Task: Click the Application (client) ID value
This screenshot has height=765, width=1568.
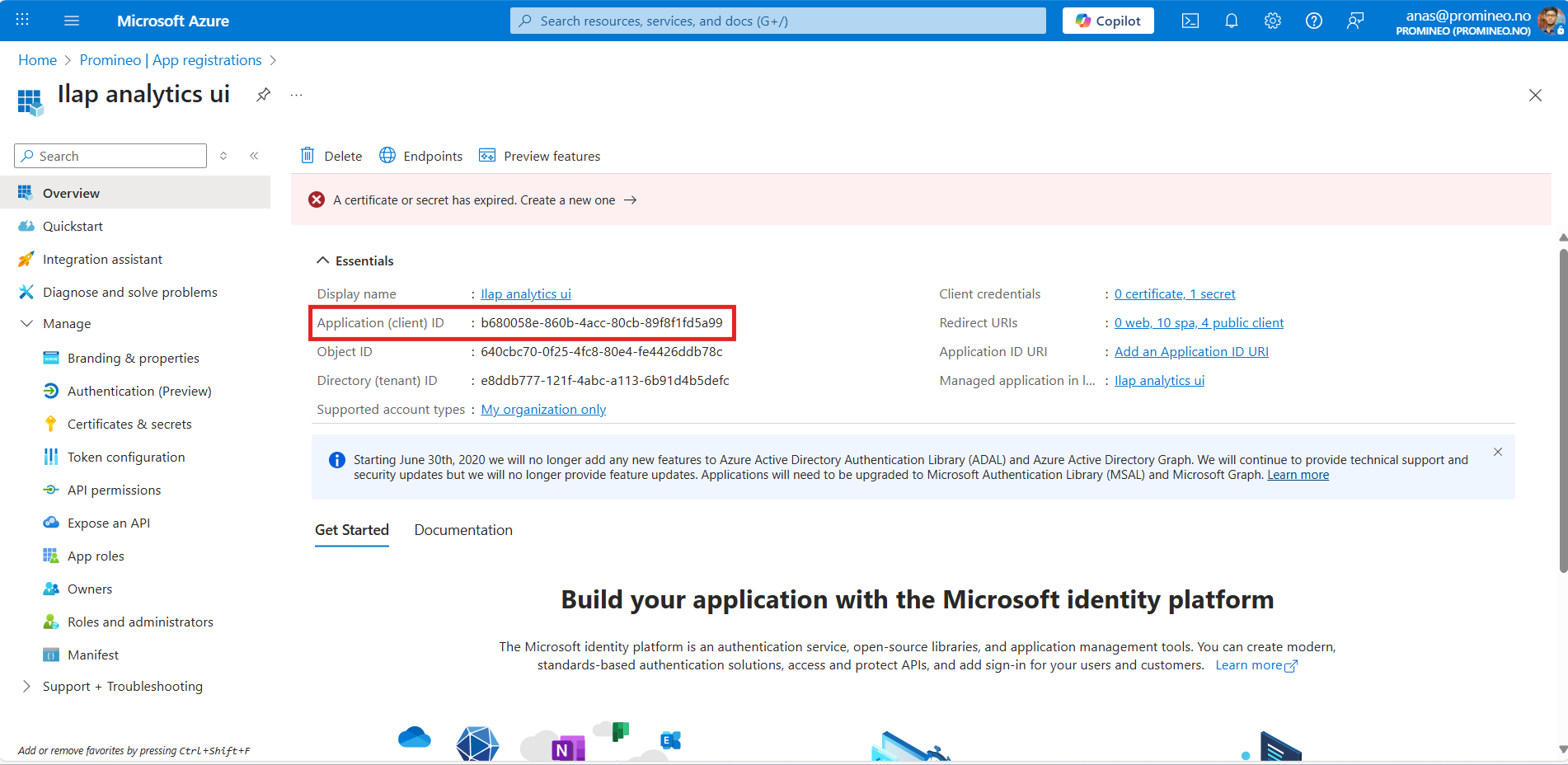Action: tap(602, 322)
